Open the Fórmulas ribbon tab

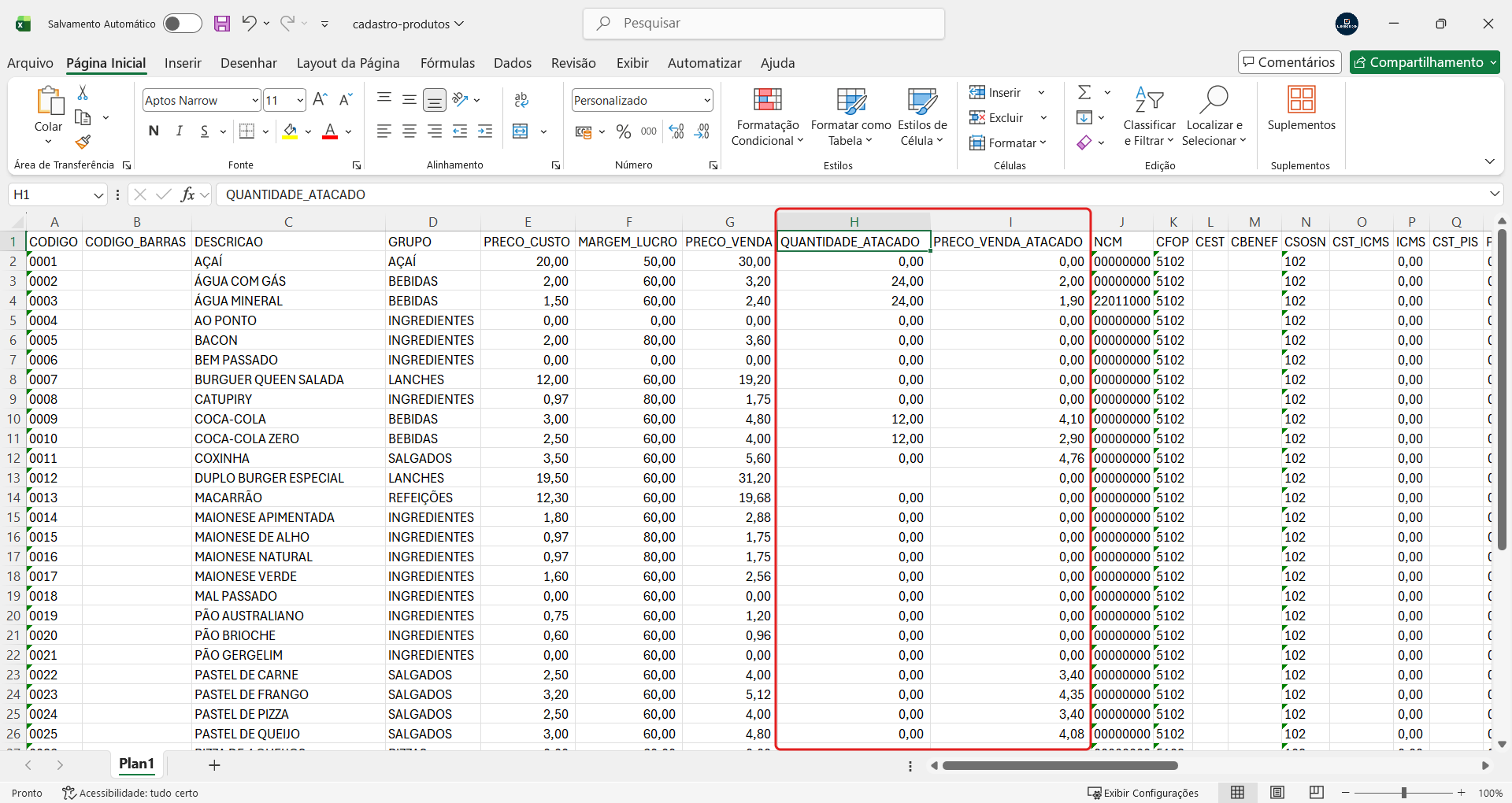click(x=447, y=63)
